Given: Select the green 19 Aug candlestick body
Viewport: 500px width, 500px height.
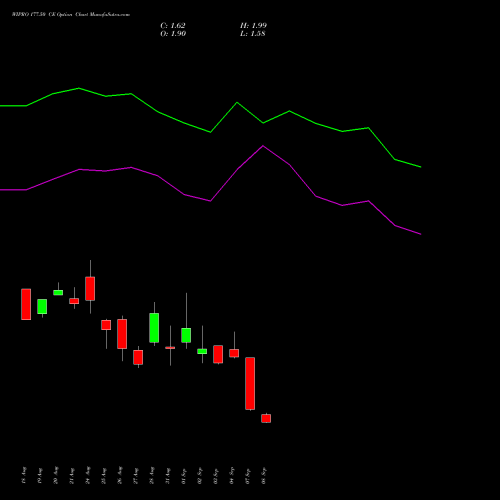Looking at the screenshot, I should click(x=42, y=306).
